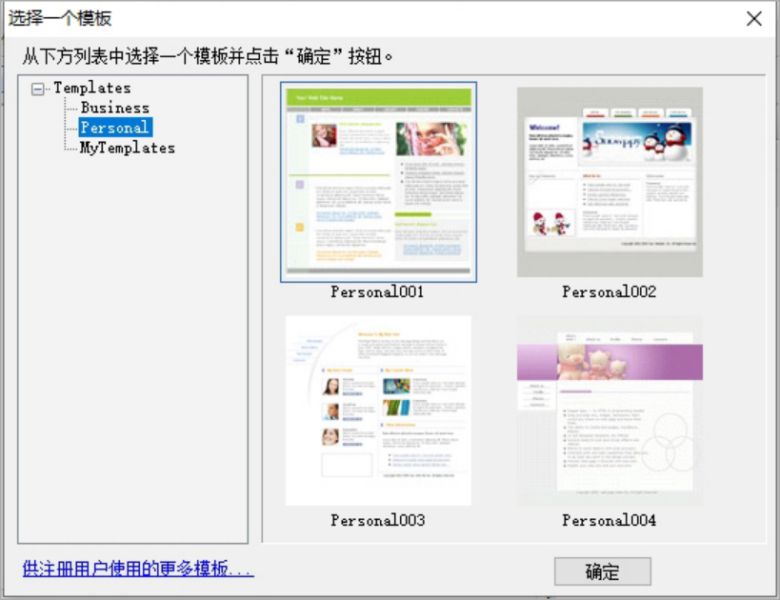Click empty space below MyTemplates in tree panel
Screen dimensions: 780x600
pyautogui.click(x=132, y=350)
